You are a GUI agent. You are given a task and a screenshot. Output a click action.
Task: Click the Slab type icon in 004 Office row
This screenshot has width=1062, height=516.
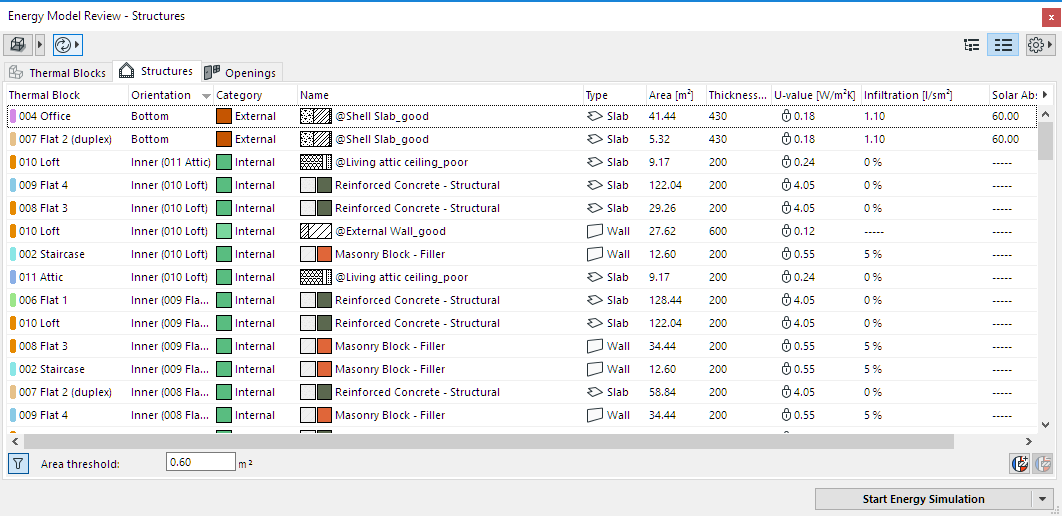pos(595,116)
